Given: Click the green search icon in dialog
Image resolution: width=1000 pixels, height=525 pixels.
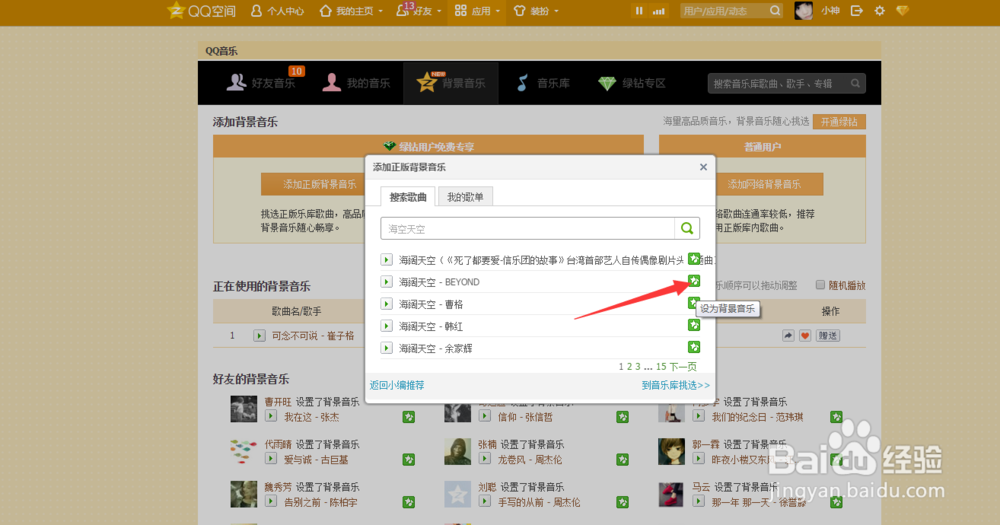Looking at the screenshot, I should pos(687,228).
